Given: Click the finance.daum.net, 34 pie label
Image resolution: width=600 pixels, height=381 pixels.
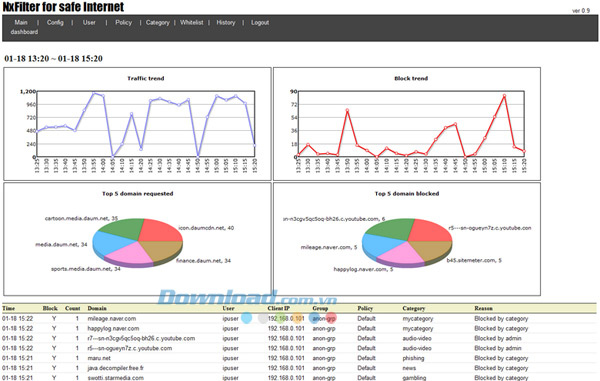Looking at the screenshot, I should [x=203, y=261].
